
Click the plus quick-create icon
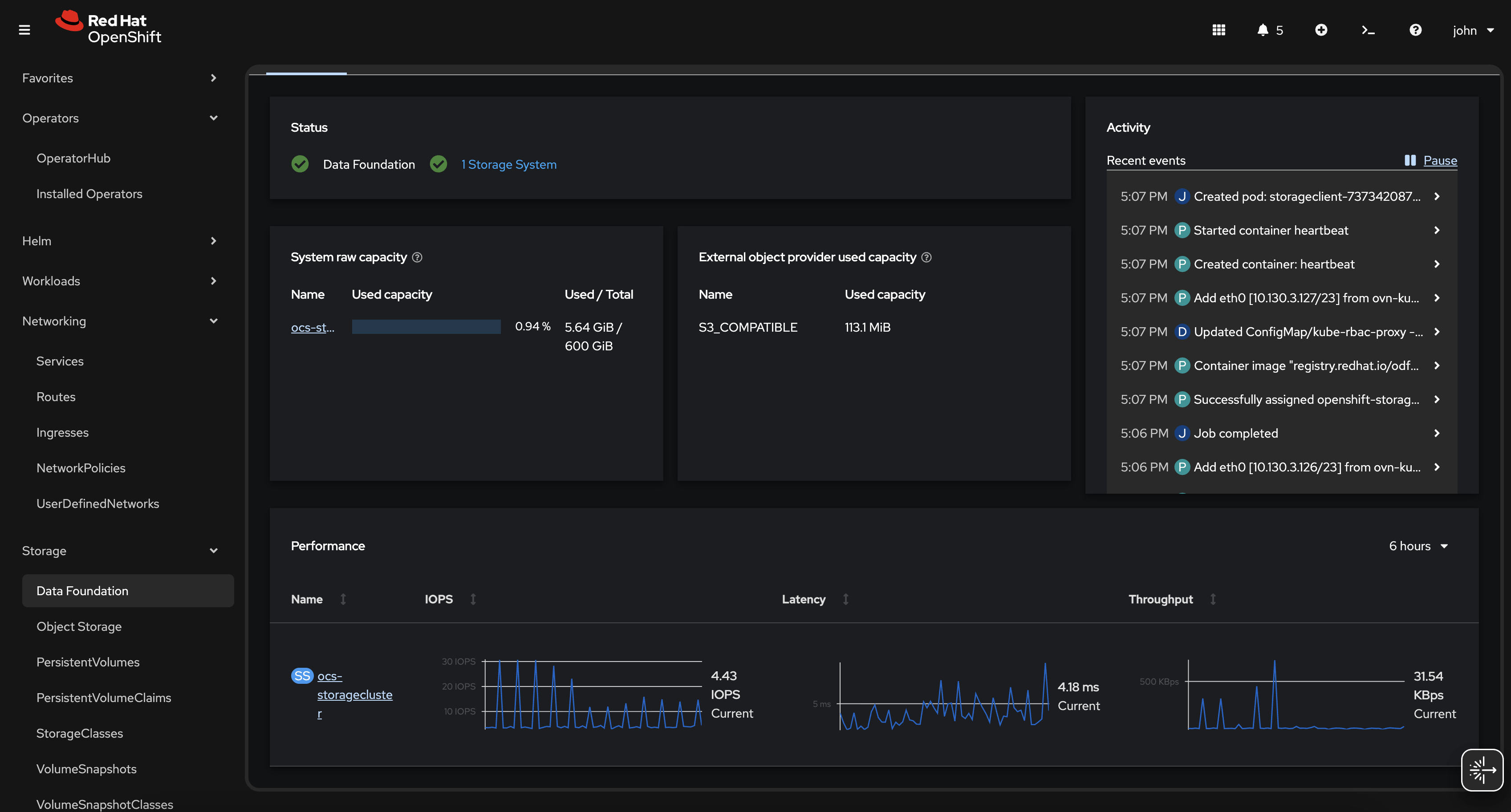tap(1321, 30)
